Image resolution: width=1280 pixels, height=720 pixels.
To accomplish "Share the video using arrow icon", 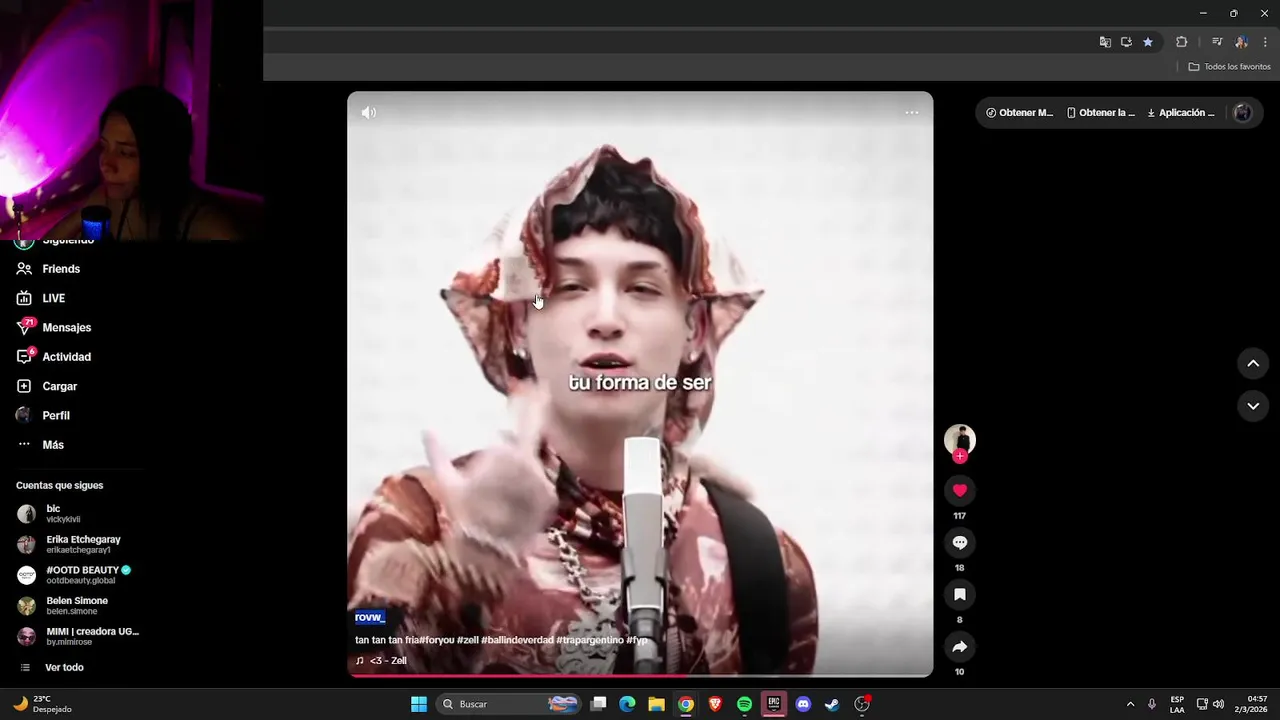I will [960, 646].
